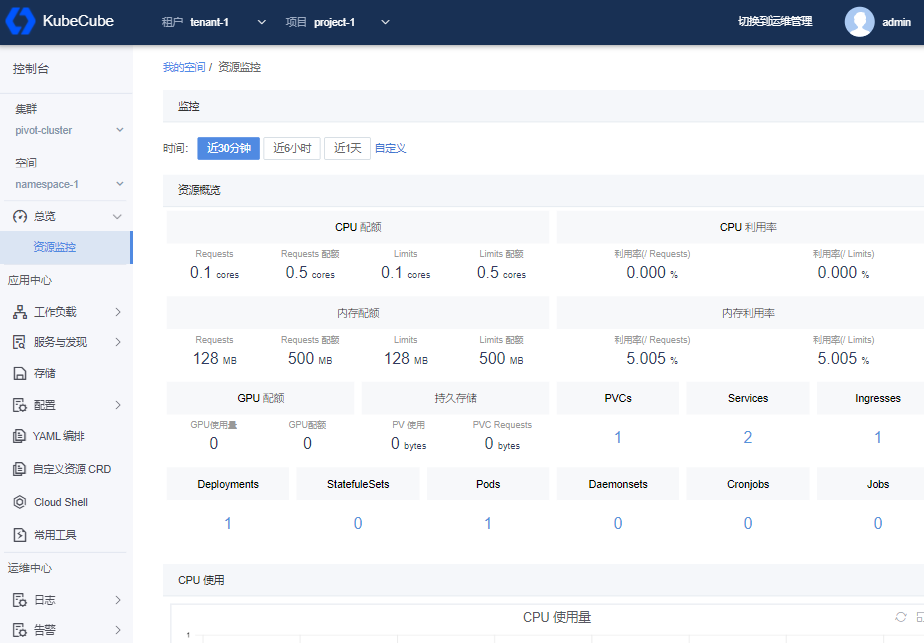Click the 自定义 time range link
The image size is (924, 643).
(391, 148)
